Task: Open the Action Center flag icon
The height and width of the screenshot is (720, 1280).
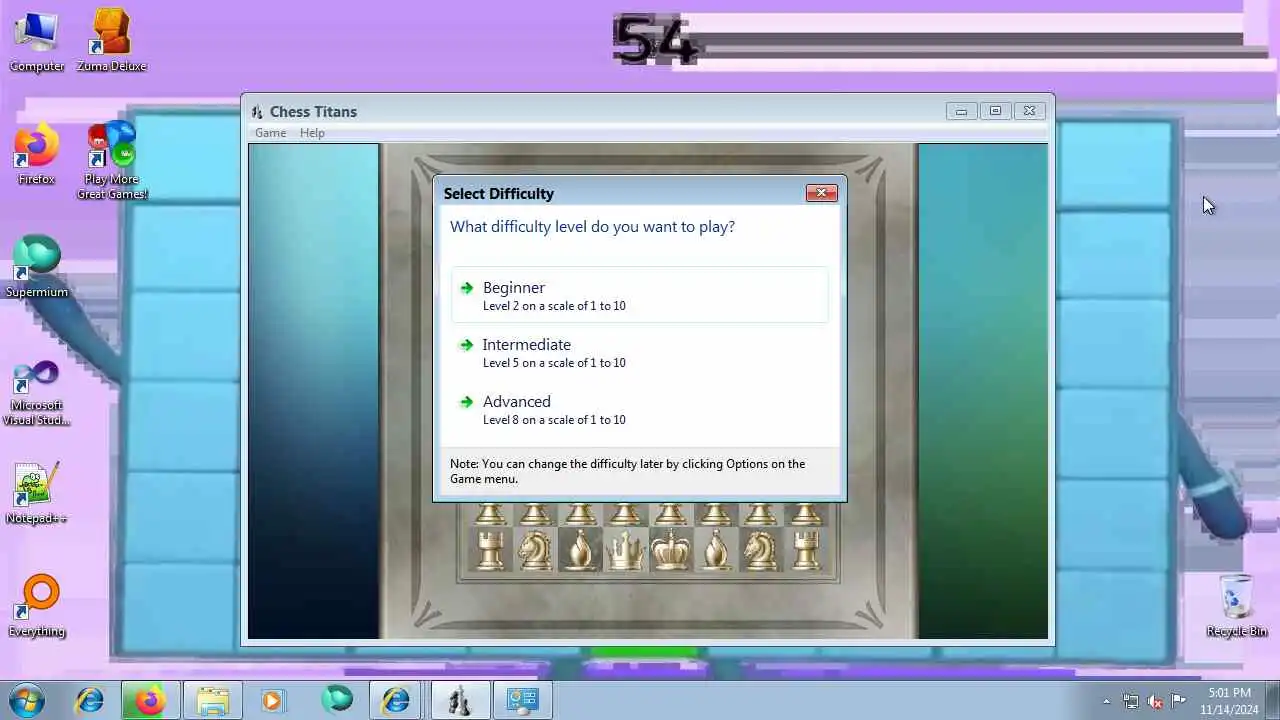Action: click(x=1179, y=701)
